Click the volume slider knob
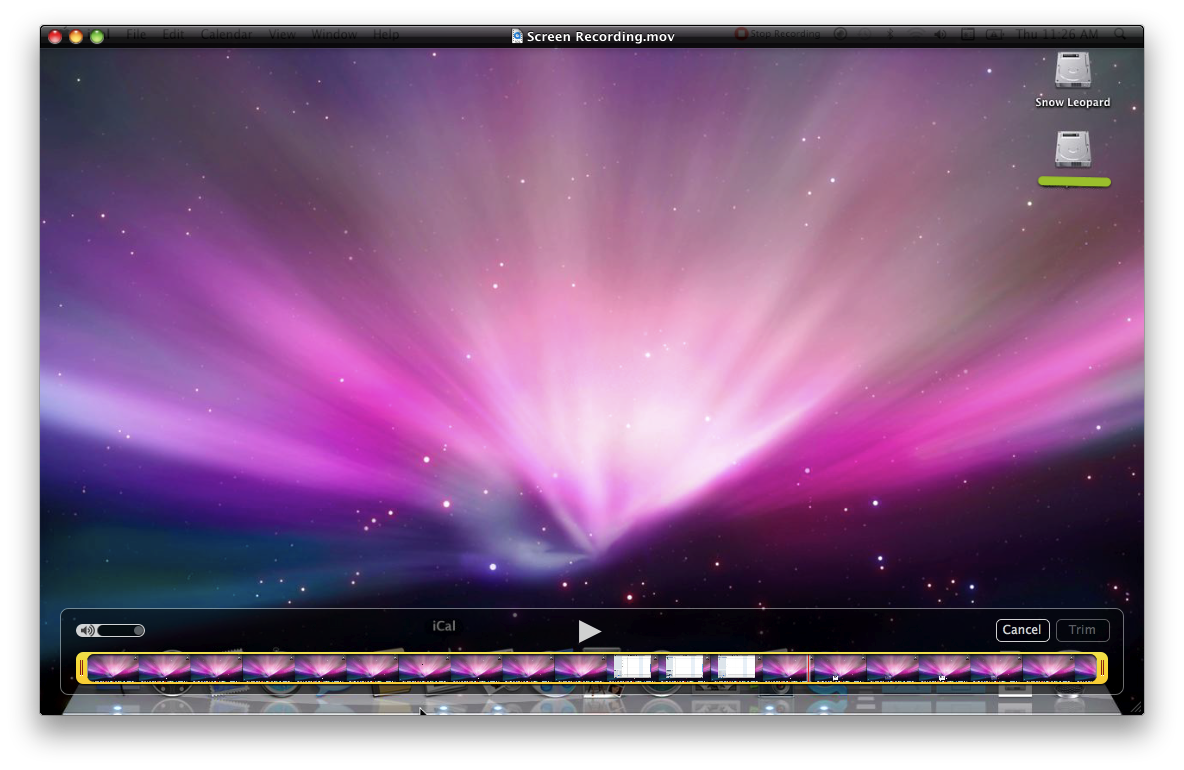The height and width of the screenshot is (770, 1184). click(138, 630)
